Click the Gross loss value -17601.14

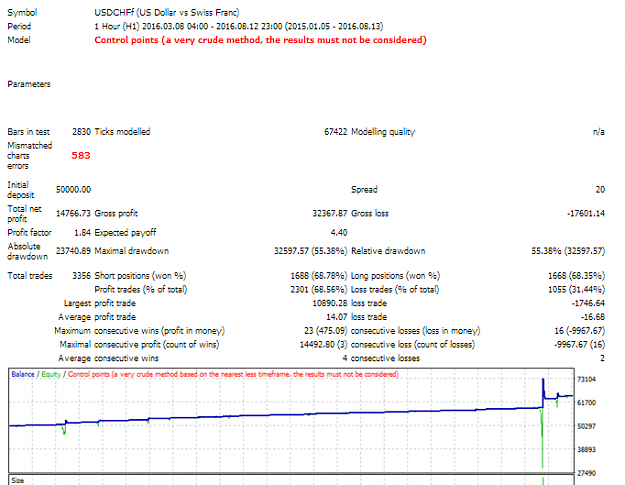click(x=586, y=214)
